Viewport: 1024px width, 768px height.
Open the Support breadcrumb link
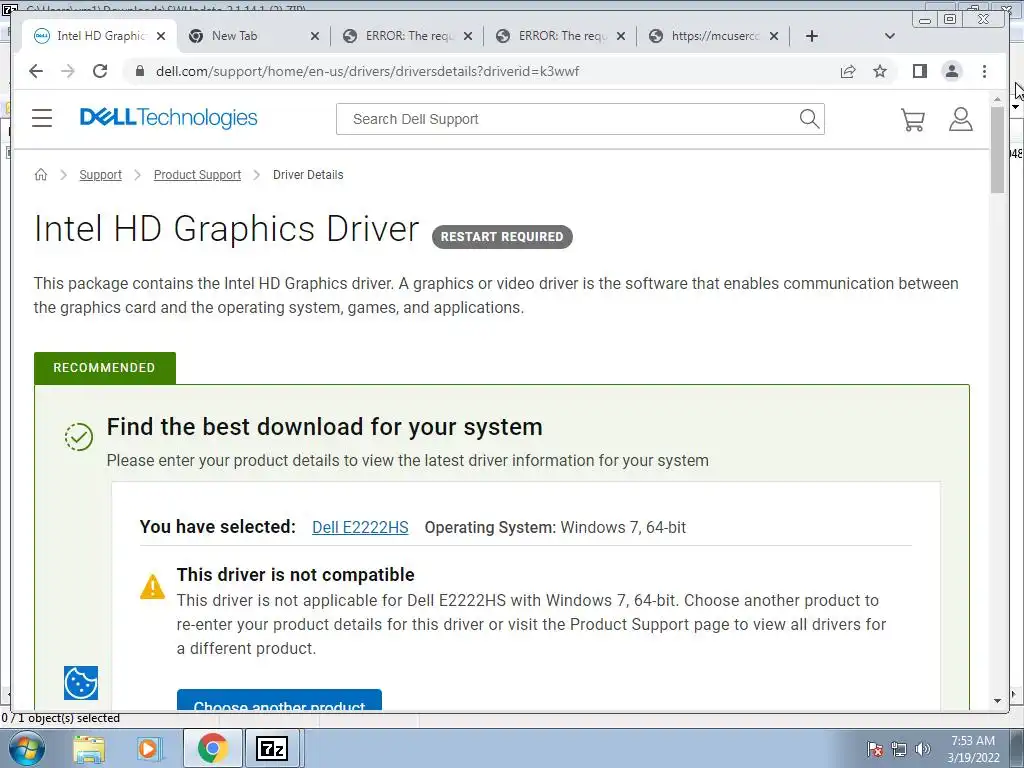click(100, 175)
